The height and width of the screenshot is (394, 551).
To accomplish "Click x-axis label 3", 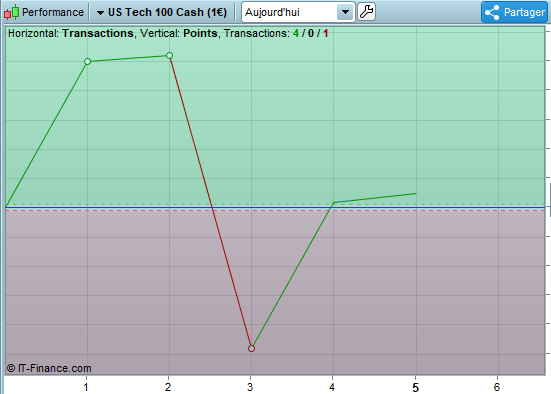I will (x=250, y=387).
